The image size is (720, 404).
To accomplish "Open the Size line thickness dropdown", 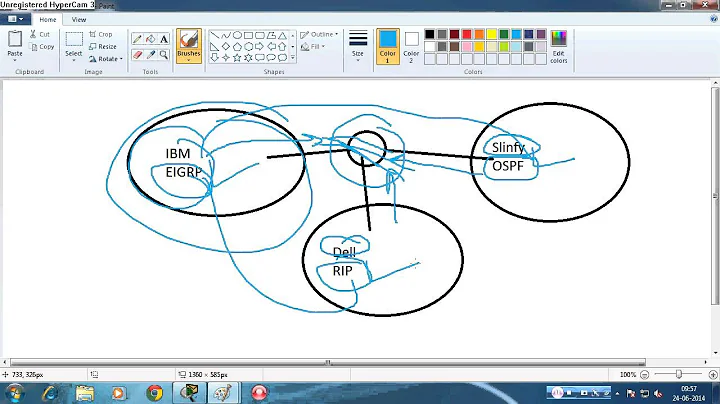I will pyautogui.click(x=358, y=46).
